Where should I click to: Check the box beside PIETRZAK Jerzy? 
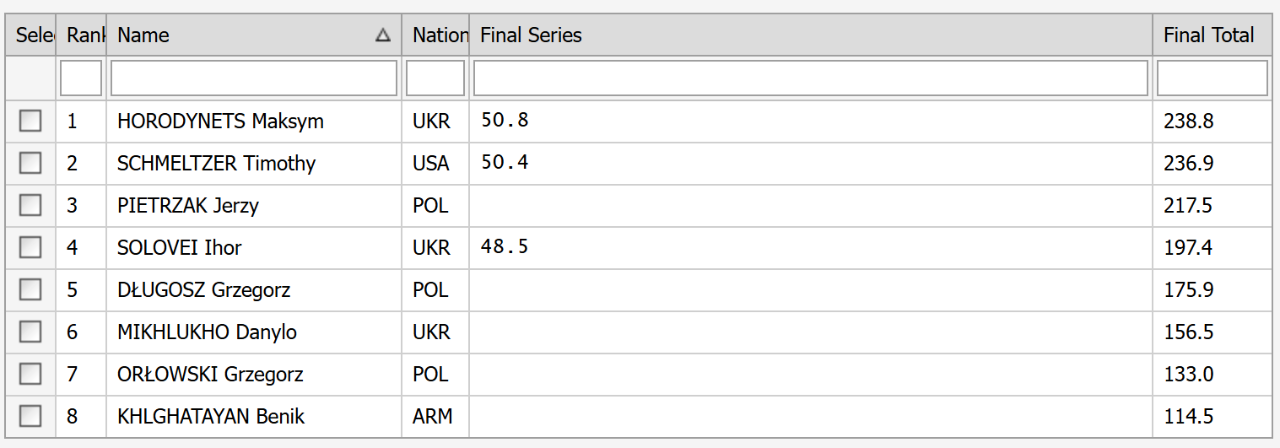[x=31, y=205]
